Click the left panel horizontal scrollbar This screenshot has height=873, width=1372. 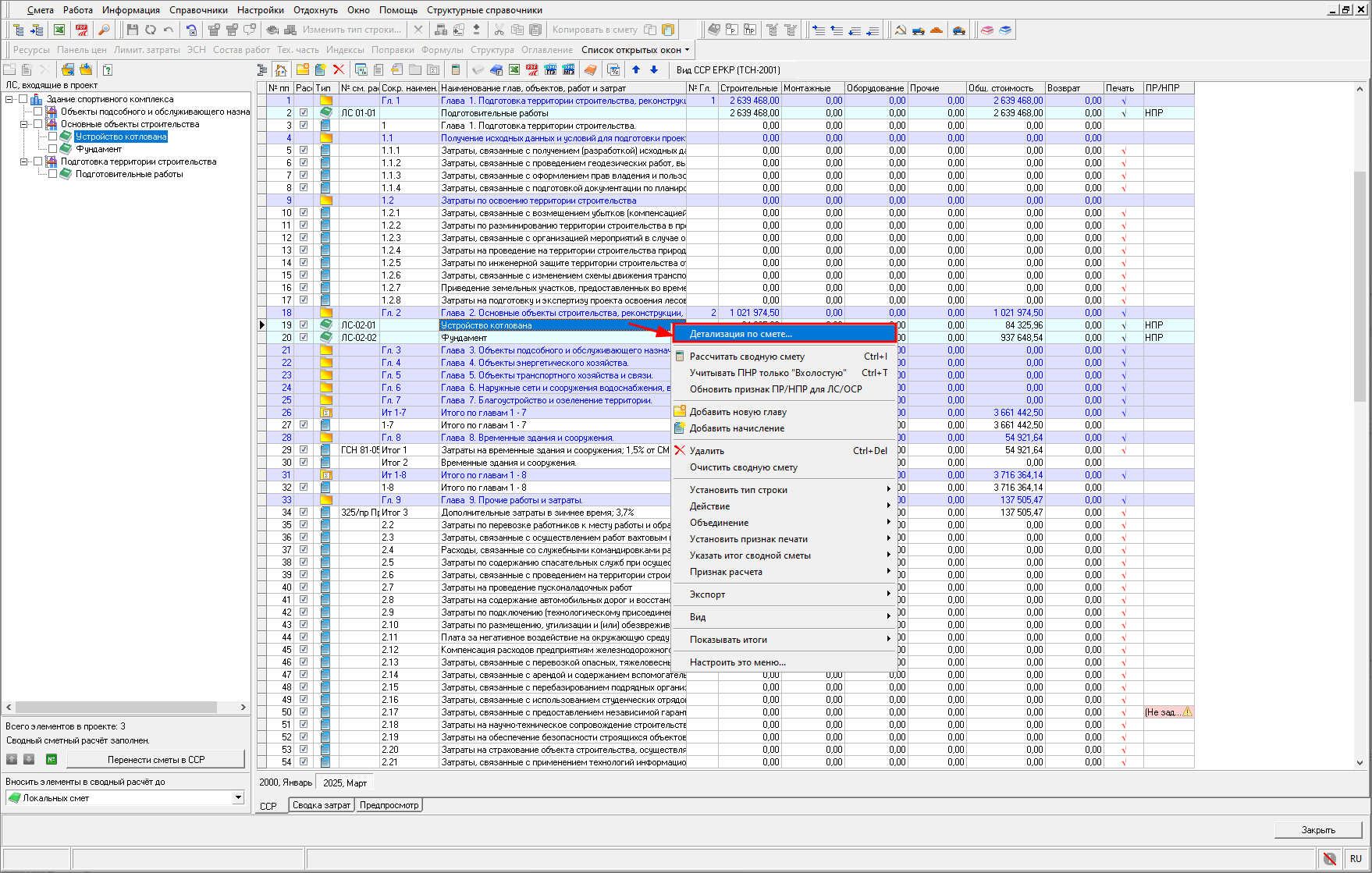pyautogui.click(x=117, y=707)
